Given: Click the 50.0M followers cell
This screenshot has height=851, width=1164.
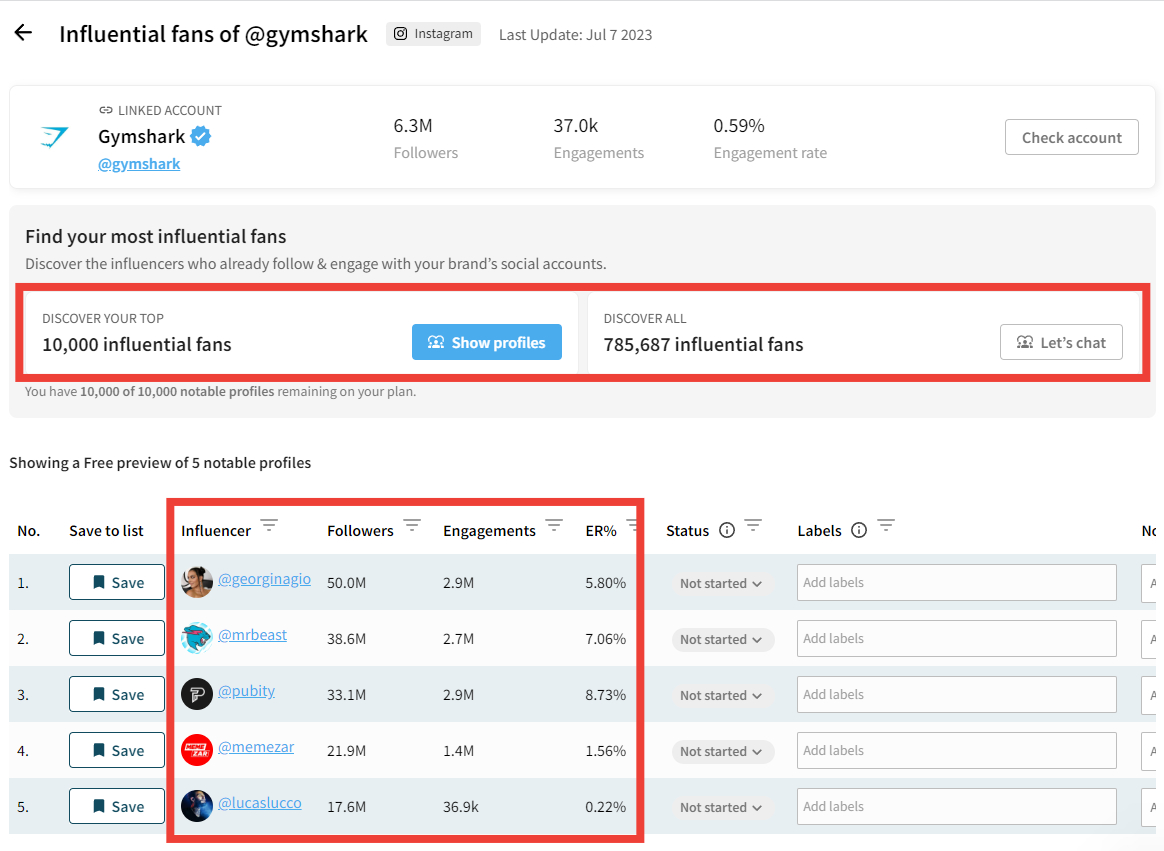Looking at the screenshot, I should point(347,583).
